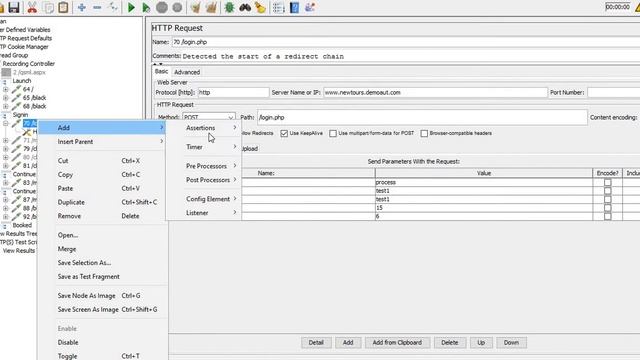Image resolution: width=640 pixels, height=360 pixels.
Task: Open Search with the binoculars icon
Action: pos(245,7)
